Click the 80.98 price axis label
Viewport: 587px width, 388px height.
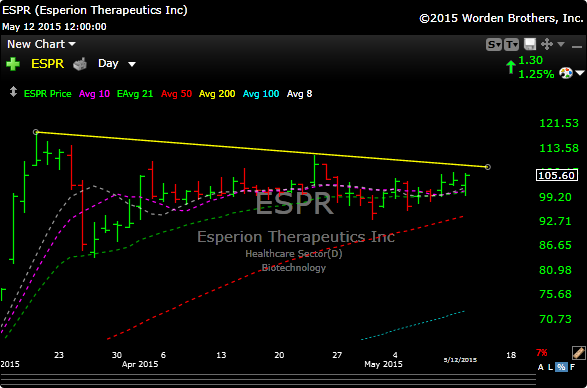556,270
